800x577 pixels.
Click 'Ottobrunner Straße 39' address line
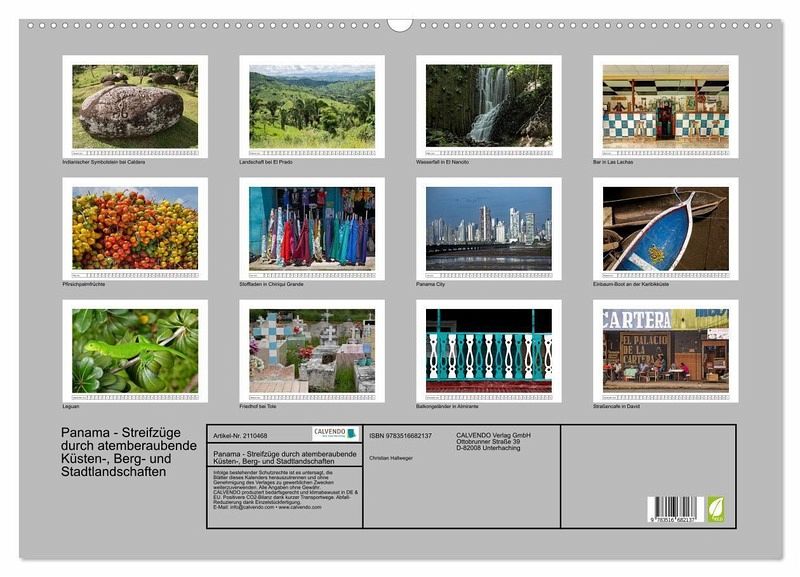click(488, 441)
